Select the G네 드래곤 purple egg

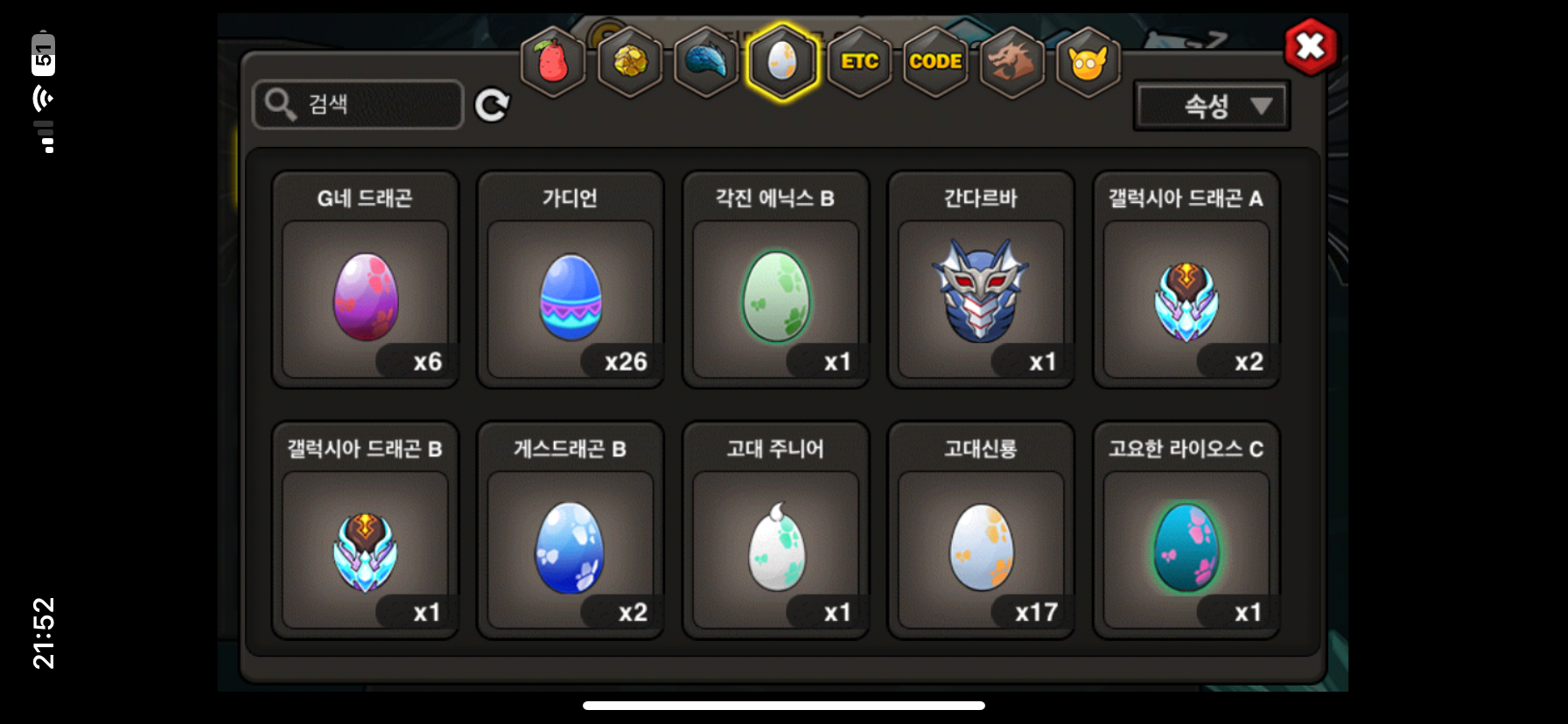point(365,280)
